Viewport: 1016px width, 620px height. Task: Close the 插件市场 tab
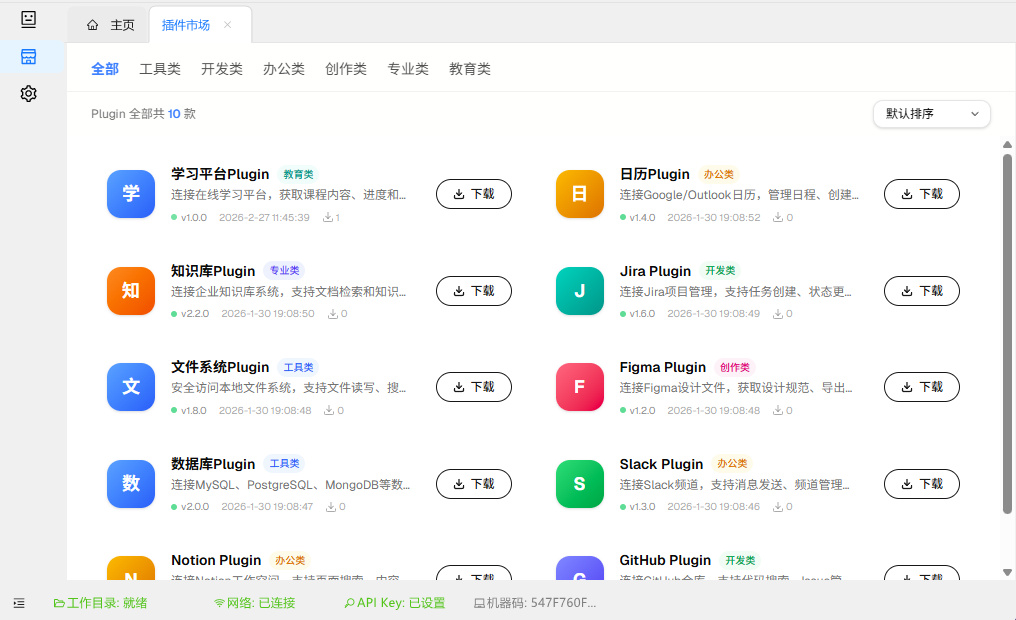pyautogui.click(x=228, y=25)
